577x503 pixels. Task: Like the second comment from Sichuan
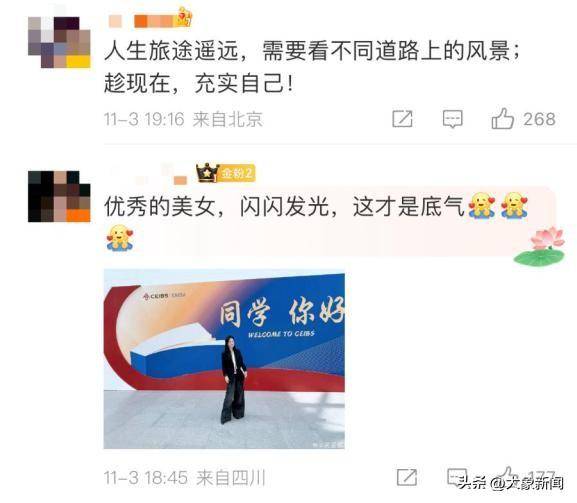(506, 476)
